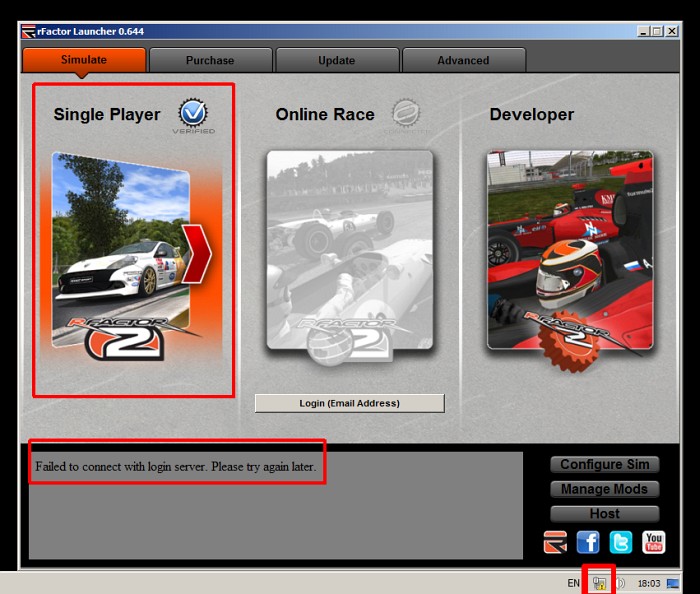This screenshot has width=700, height=594.
Task: Click the greyed Online Race badge icon
Action: (406, 114)
